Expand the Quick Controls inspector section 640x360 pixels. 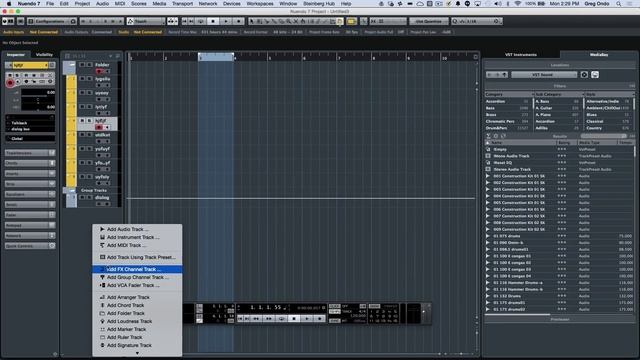30,246
